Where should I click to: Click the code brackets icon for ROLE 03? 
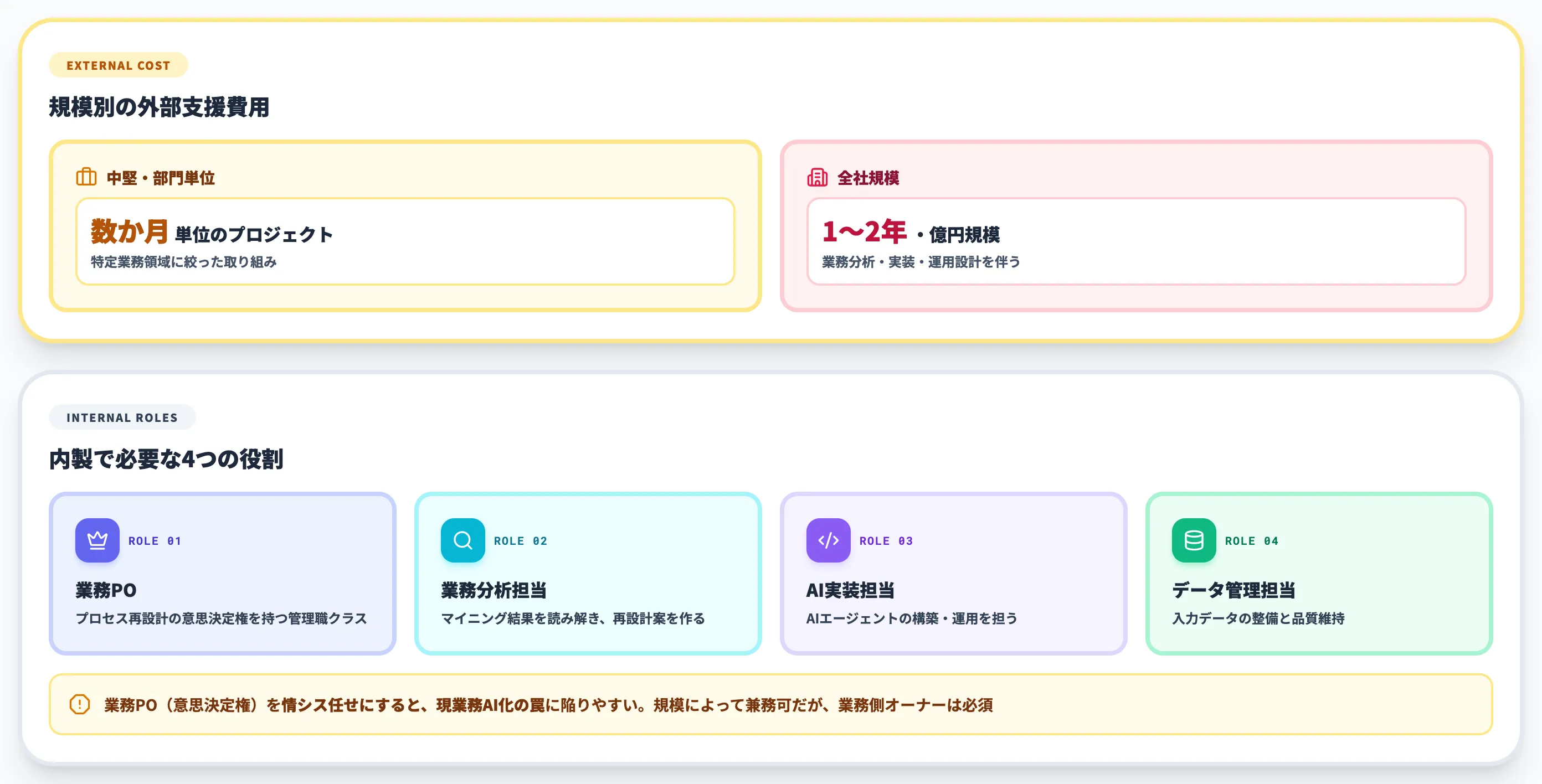pos(829,540)
